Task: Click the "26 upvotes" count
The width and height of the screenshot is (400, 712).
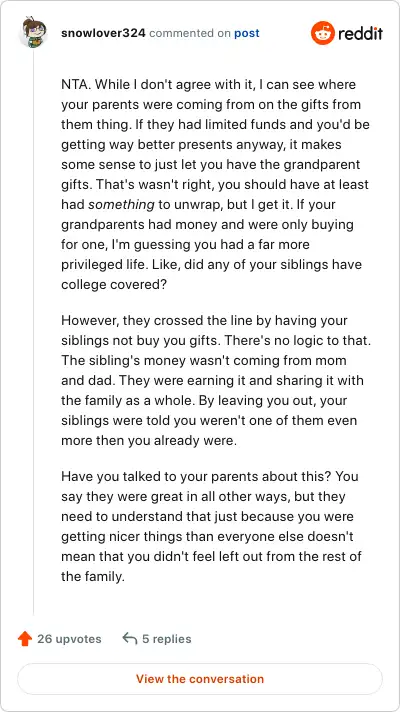Action: click(69, 639)
